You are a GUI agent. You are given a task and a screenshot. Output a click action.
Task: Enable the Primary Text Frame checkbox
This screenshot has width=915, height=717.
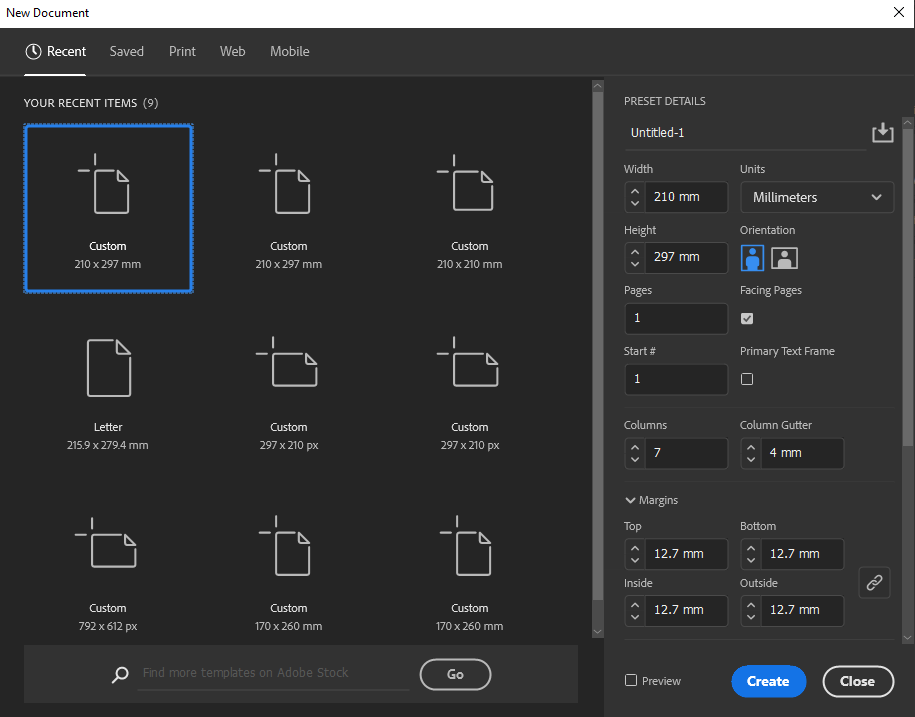click(747, 379)
